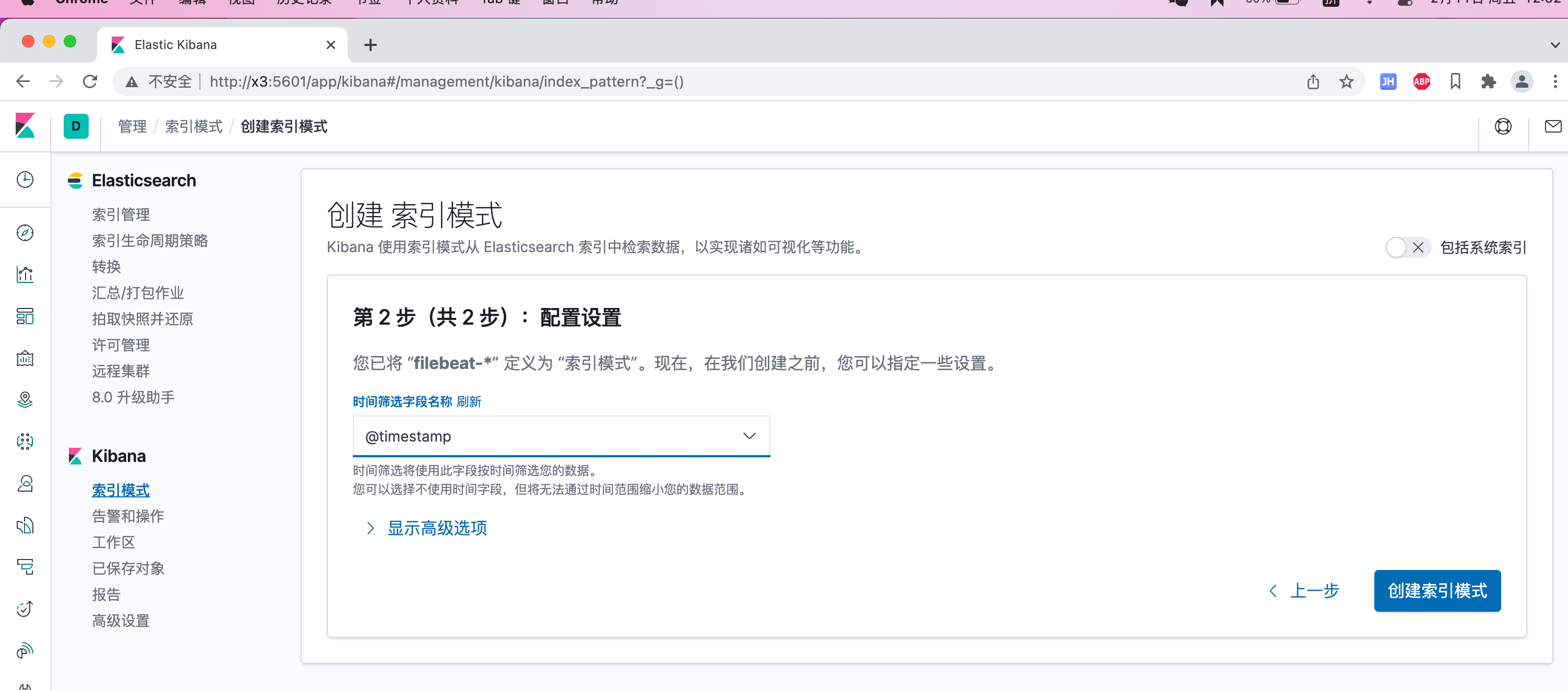Click the 不安全 site security warning
This screenshot has height=690, width=1568.
[x=159, y=81]
